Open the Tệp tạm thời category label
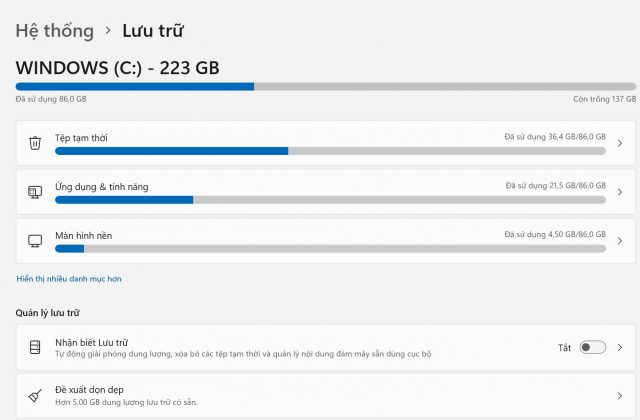 81,137
